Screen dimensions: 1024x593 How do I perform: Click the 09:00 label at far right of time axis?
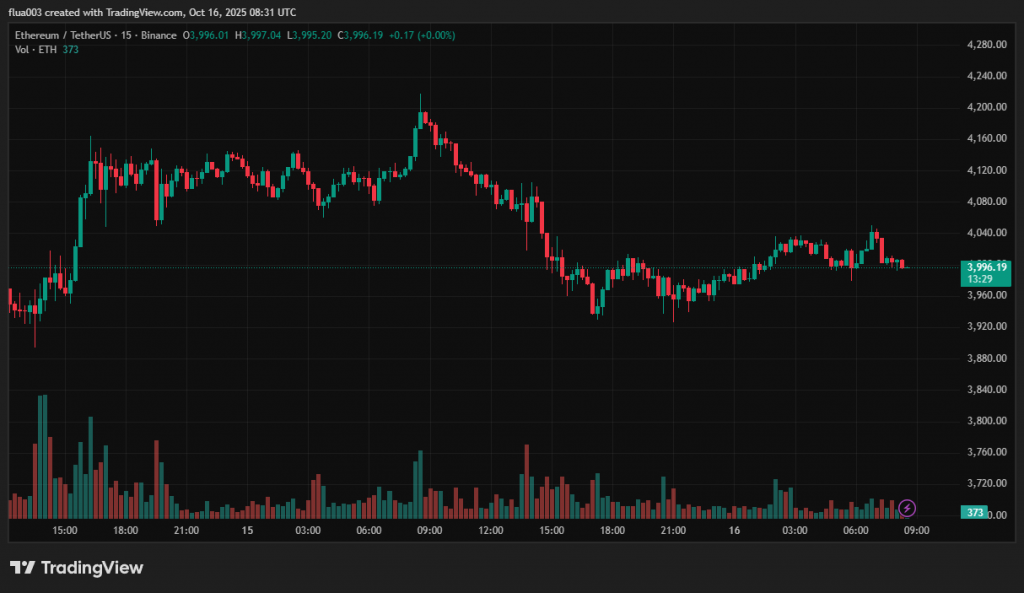[917, 531]
